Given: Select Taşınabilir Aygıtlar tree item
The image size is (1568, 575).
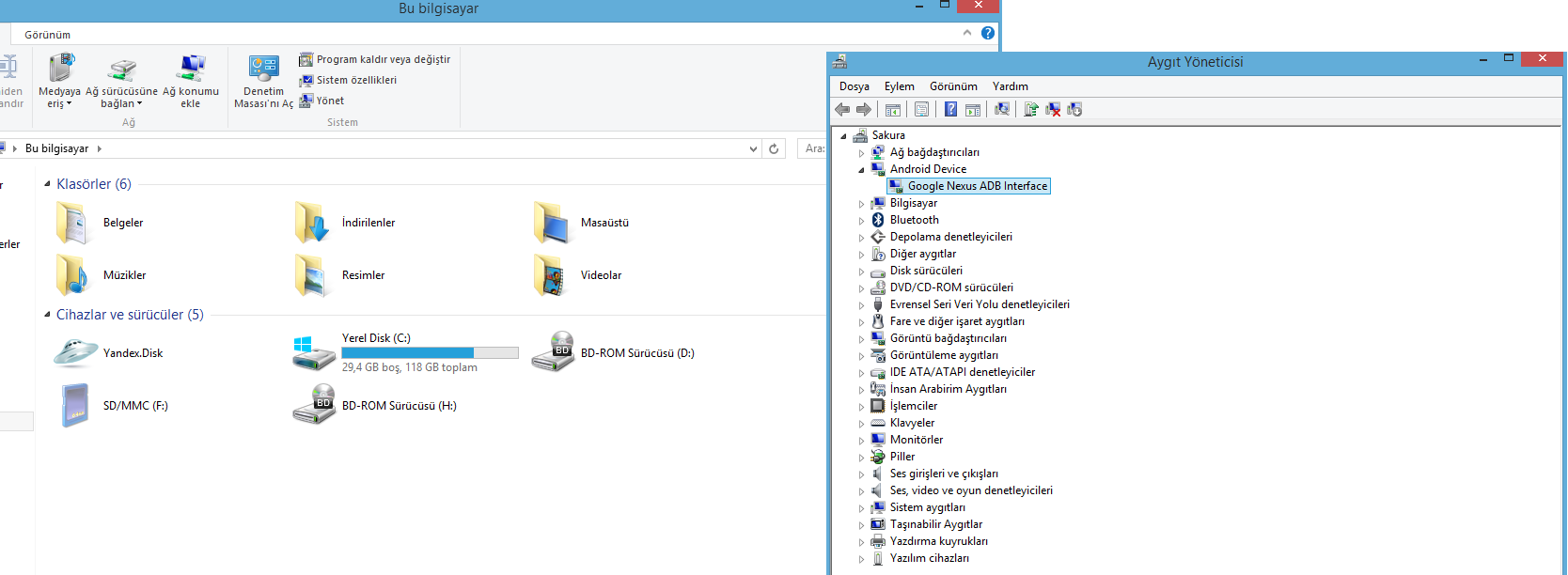Looking at the screenshot, I should click(936, 524).
